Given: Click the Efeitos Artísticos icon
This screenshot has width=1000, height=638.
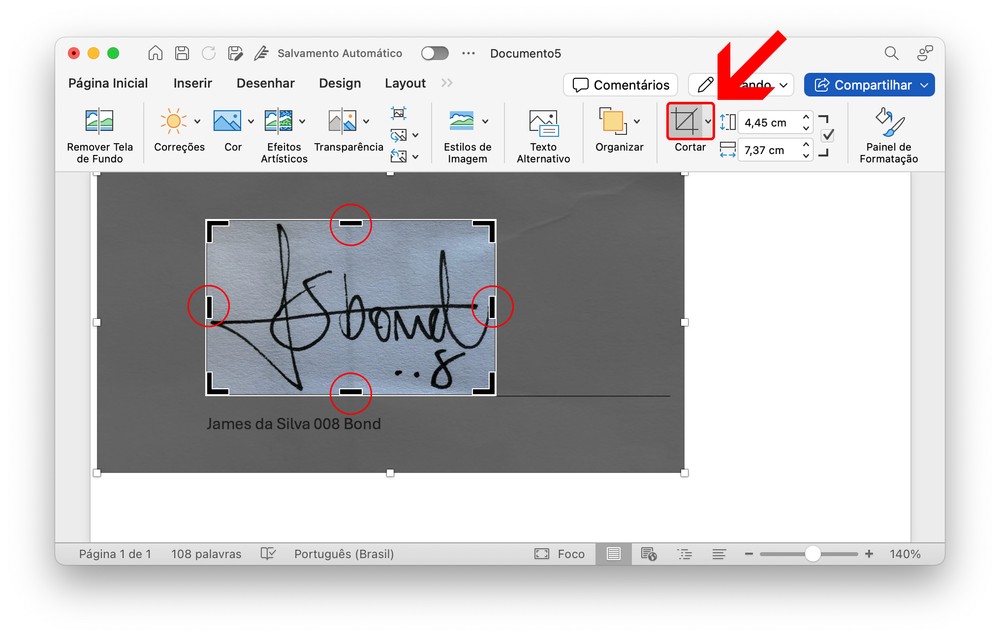Looking at the screenshot, I should pyautogui.click(x=278, y=122).
